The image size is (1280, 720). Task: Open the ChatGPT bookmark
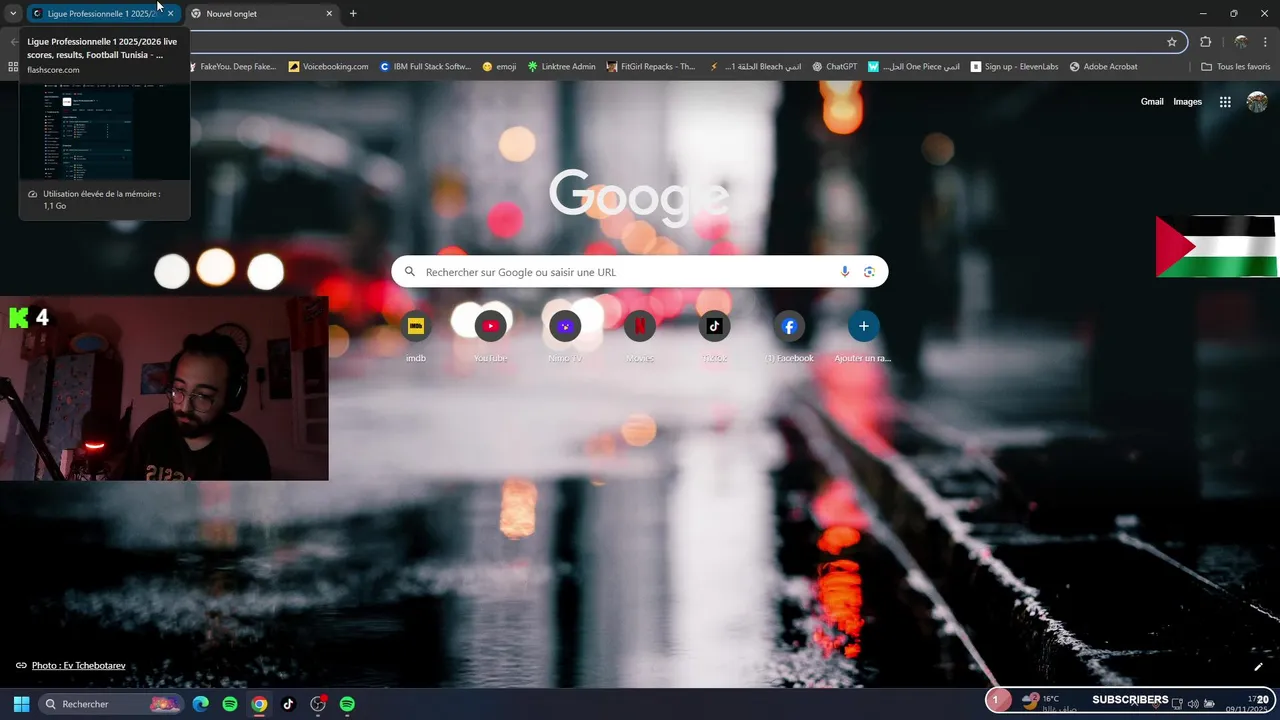tap(834, 67)
